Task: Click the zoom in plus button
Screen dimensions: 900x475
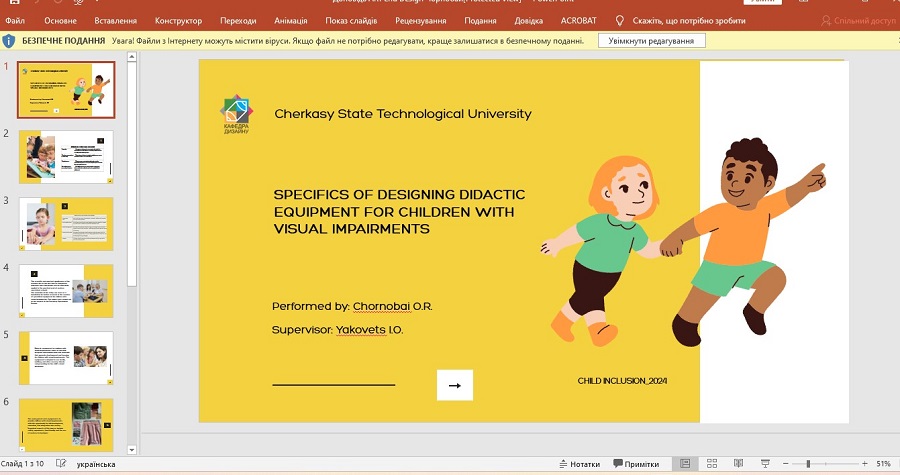Action: [x=864, y=464]
